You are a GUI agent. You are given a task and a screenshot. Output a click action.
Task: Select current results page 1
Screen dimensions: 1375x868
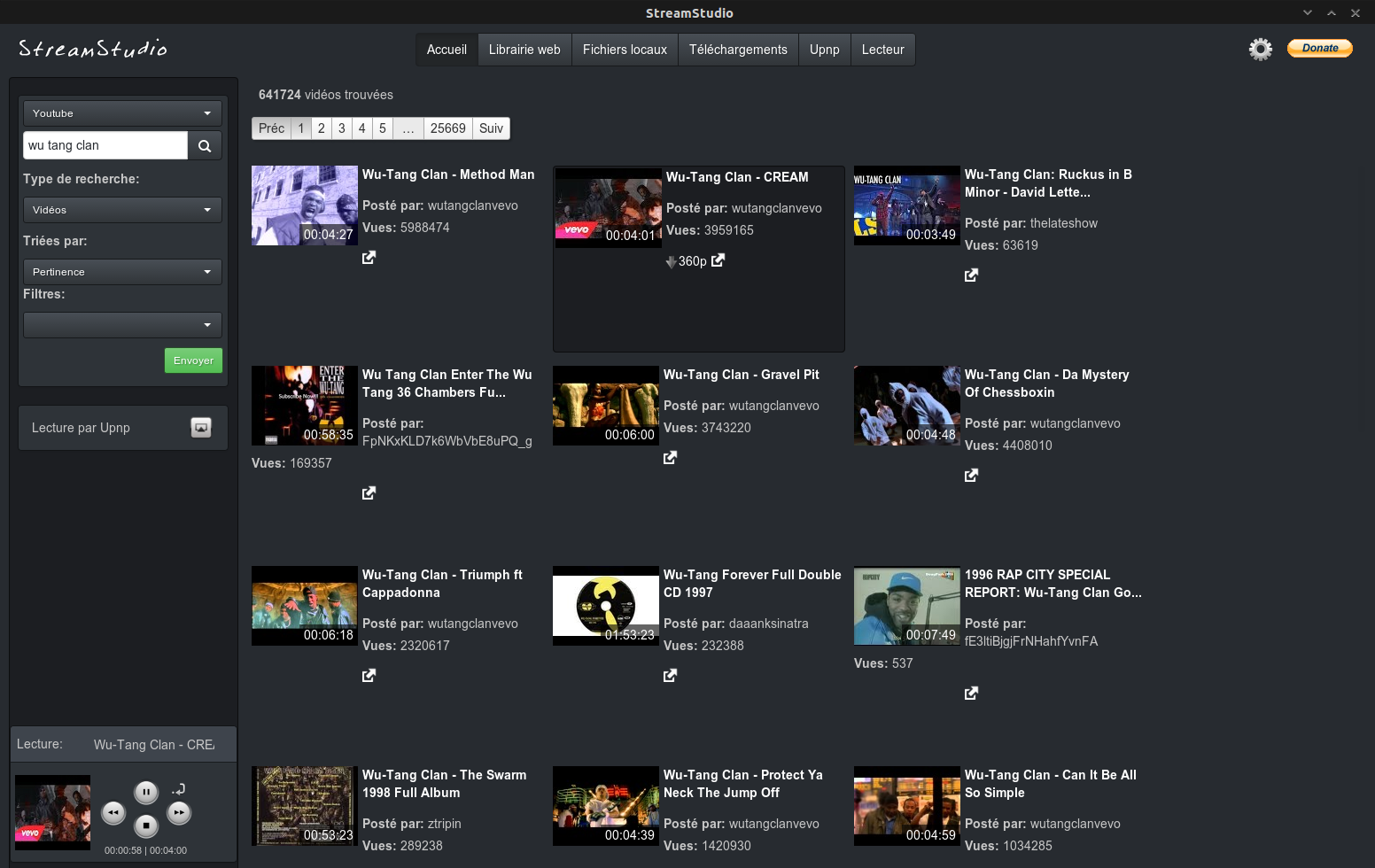[301, 128]
